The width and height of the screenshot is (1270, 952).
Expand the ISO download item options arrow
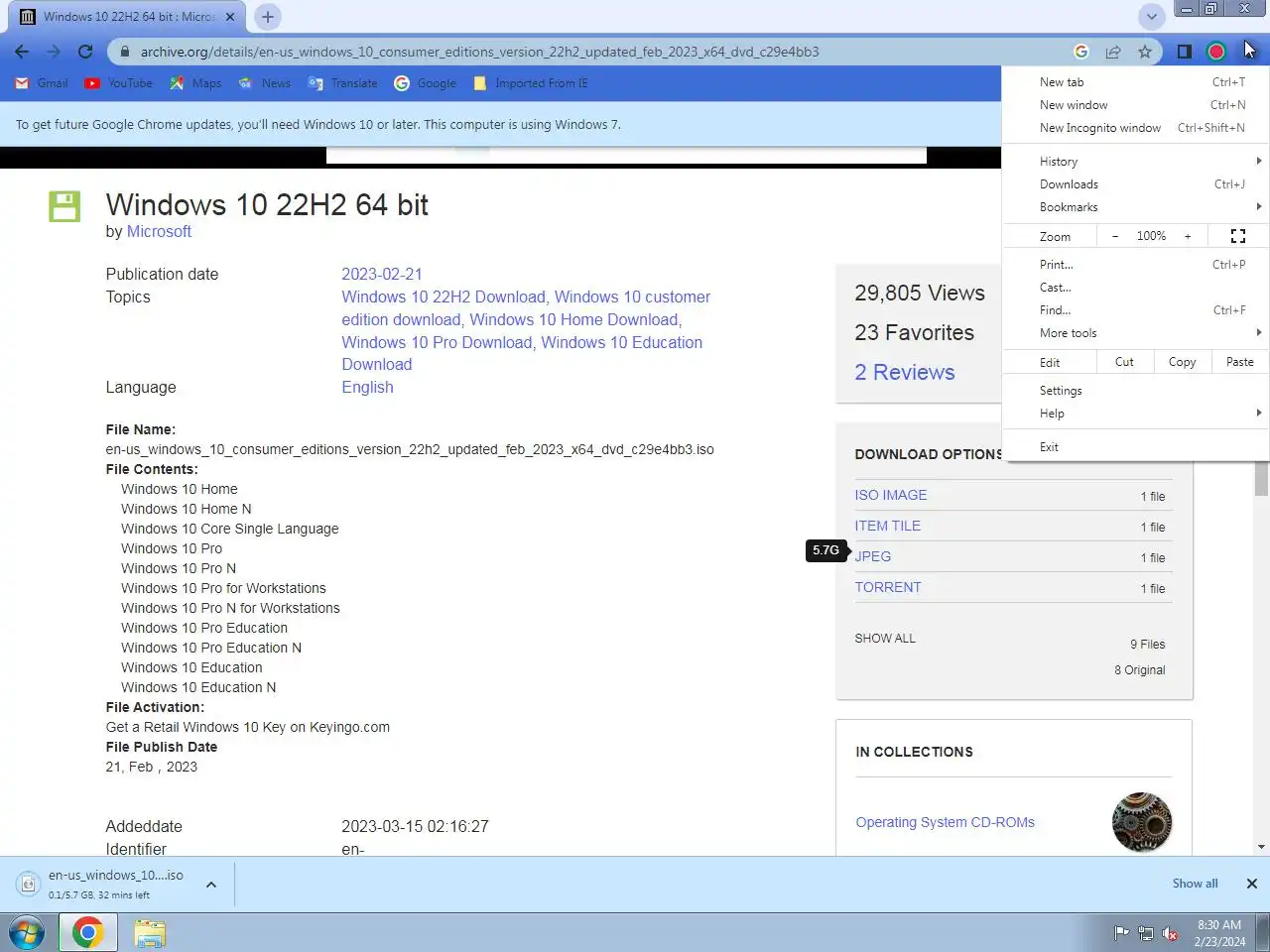click(x=211, y=885)
